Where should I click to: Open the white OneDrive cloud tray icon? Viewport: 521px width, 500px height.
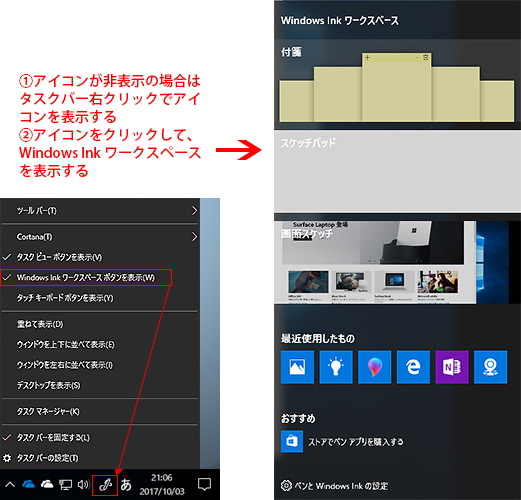47,484
